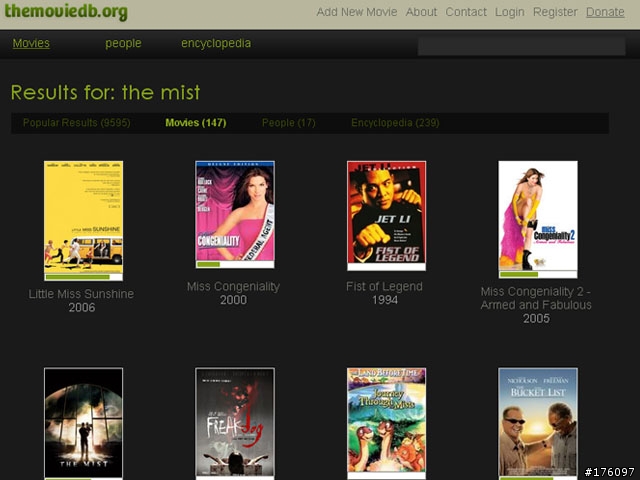Click the year 2005 under Miss Congeniality 2

click(536, 318)
